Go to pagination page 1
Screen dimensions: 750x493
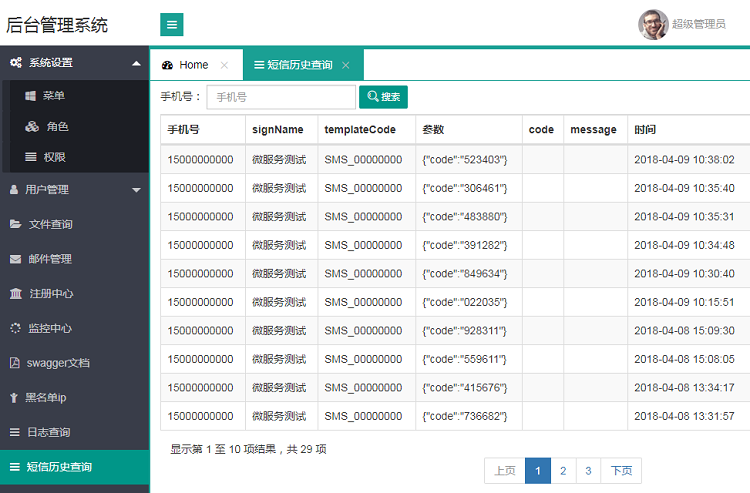tap(538, 471)
